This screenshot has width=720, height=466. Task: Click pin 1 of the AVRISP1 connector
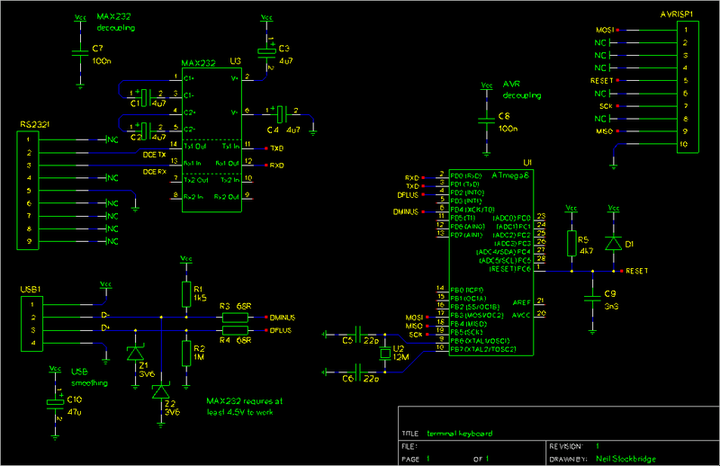pyautogui.click(x=684, y=30)
